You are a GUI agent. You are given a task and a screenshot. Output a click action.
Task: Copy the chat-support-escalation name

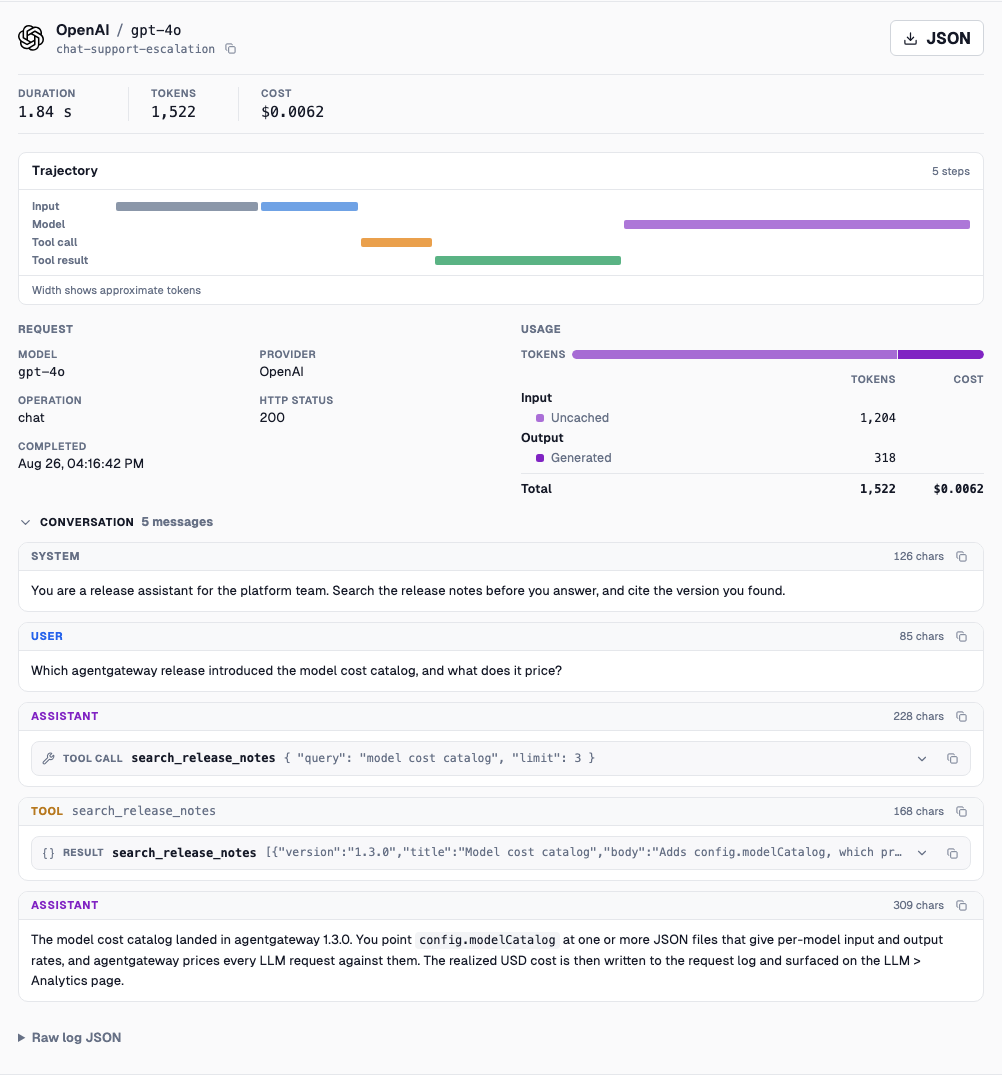coord(231,49)
